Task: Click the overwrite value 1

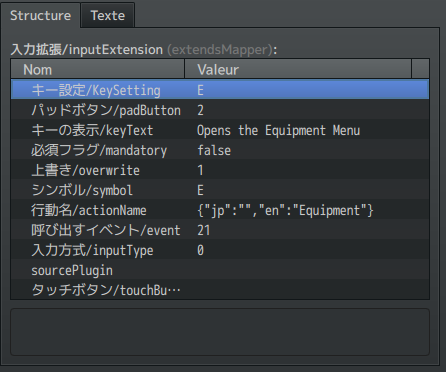Action: coord(200,170)
